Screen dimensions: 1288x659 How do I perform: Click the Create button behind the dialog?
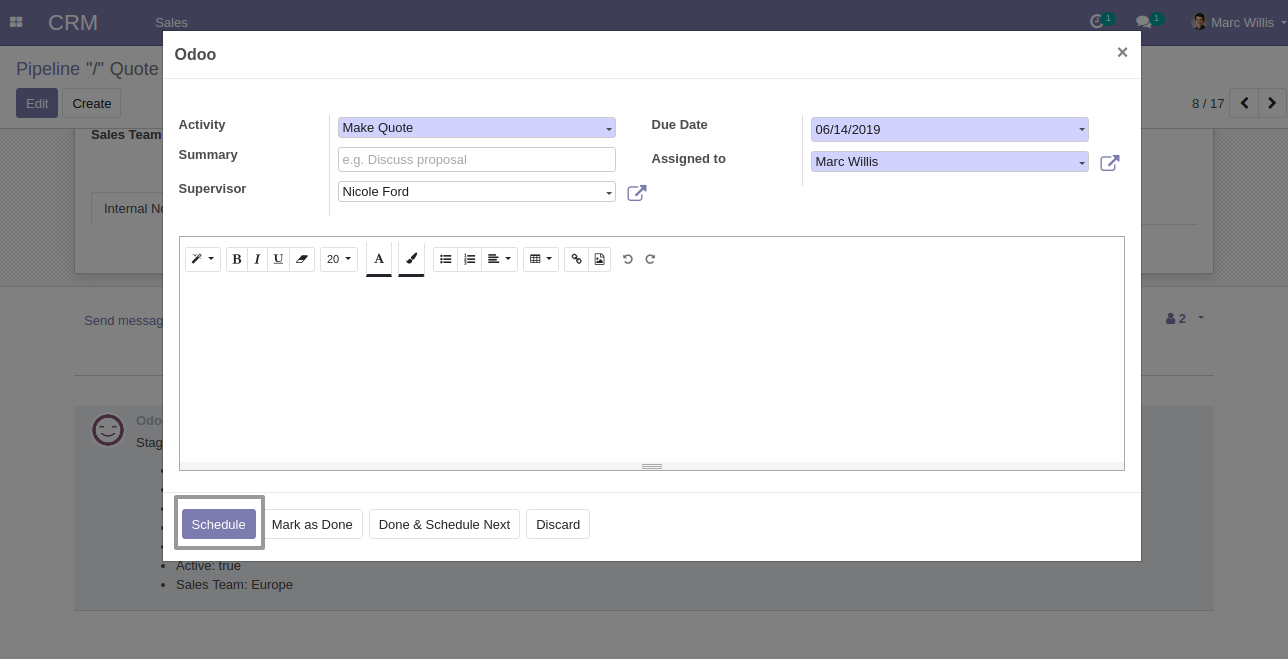point(92,103)
